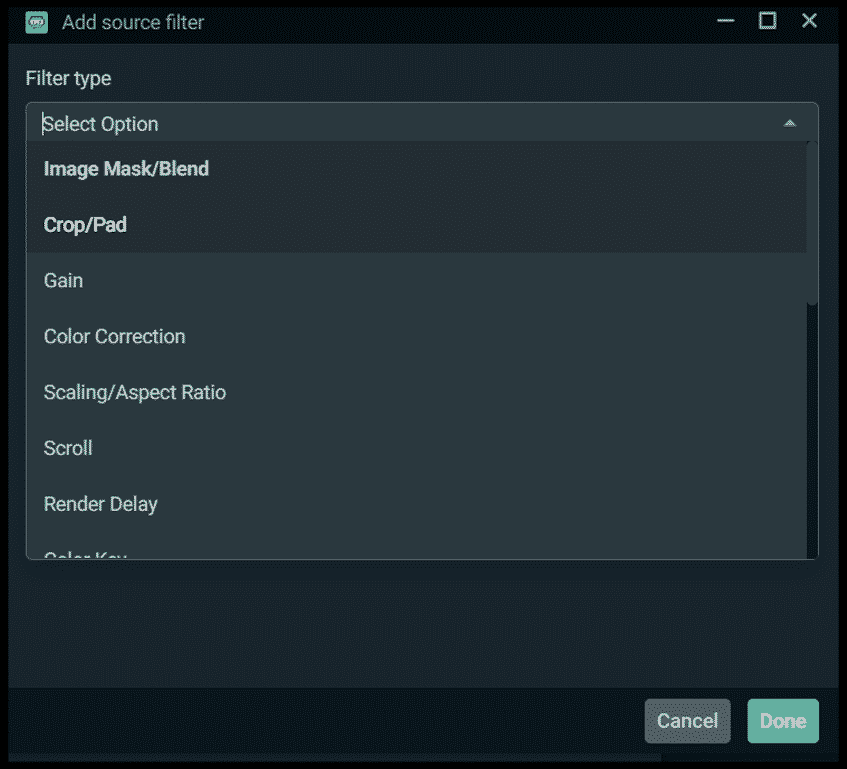This screenshot has width=847, height=769.
Task: Choose Color Correction filter option
Action: point(416,336)
